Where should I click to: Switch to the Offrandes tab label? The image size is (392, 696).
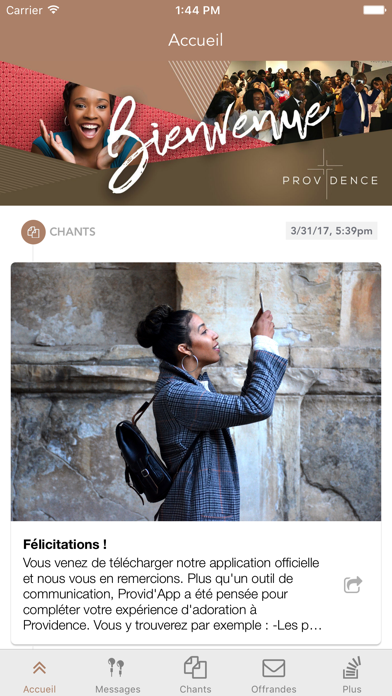(274, 689)
